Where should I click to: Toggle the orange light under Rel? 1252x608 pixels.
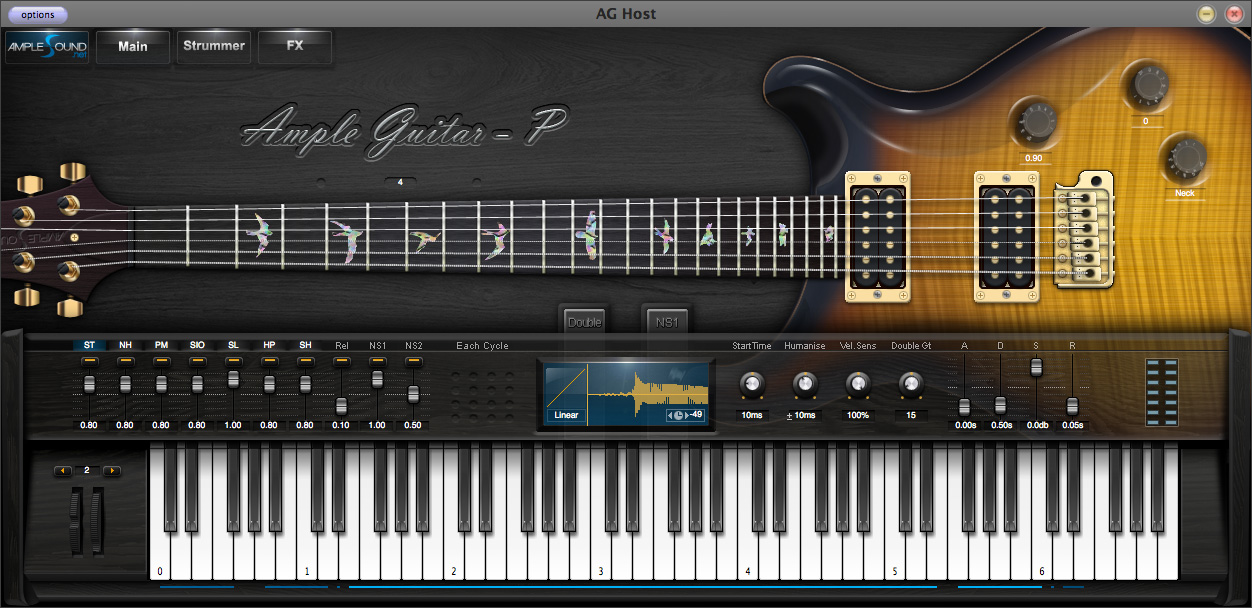[341, 360]
